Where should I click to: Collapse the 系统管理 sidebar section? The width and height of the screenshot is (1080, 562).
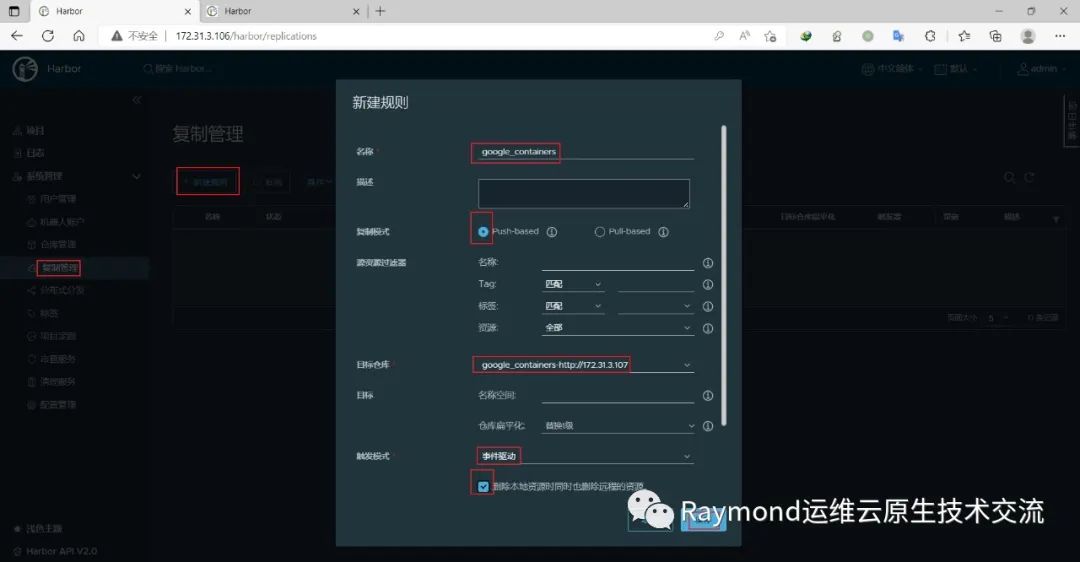tap(136, 176)
